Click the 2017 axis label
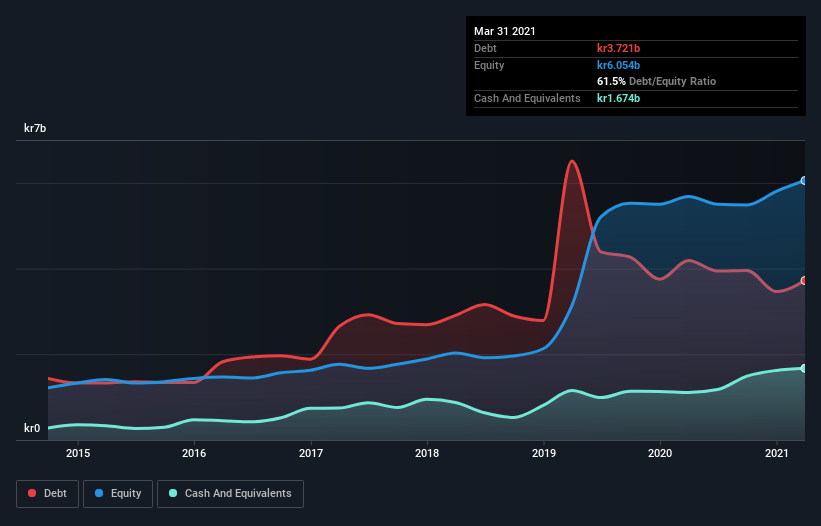This screenshot has height=526, width=821. click(311, 453)
